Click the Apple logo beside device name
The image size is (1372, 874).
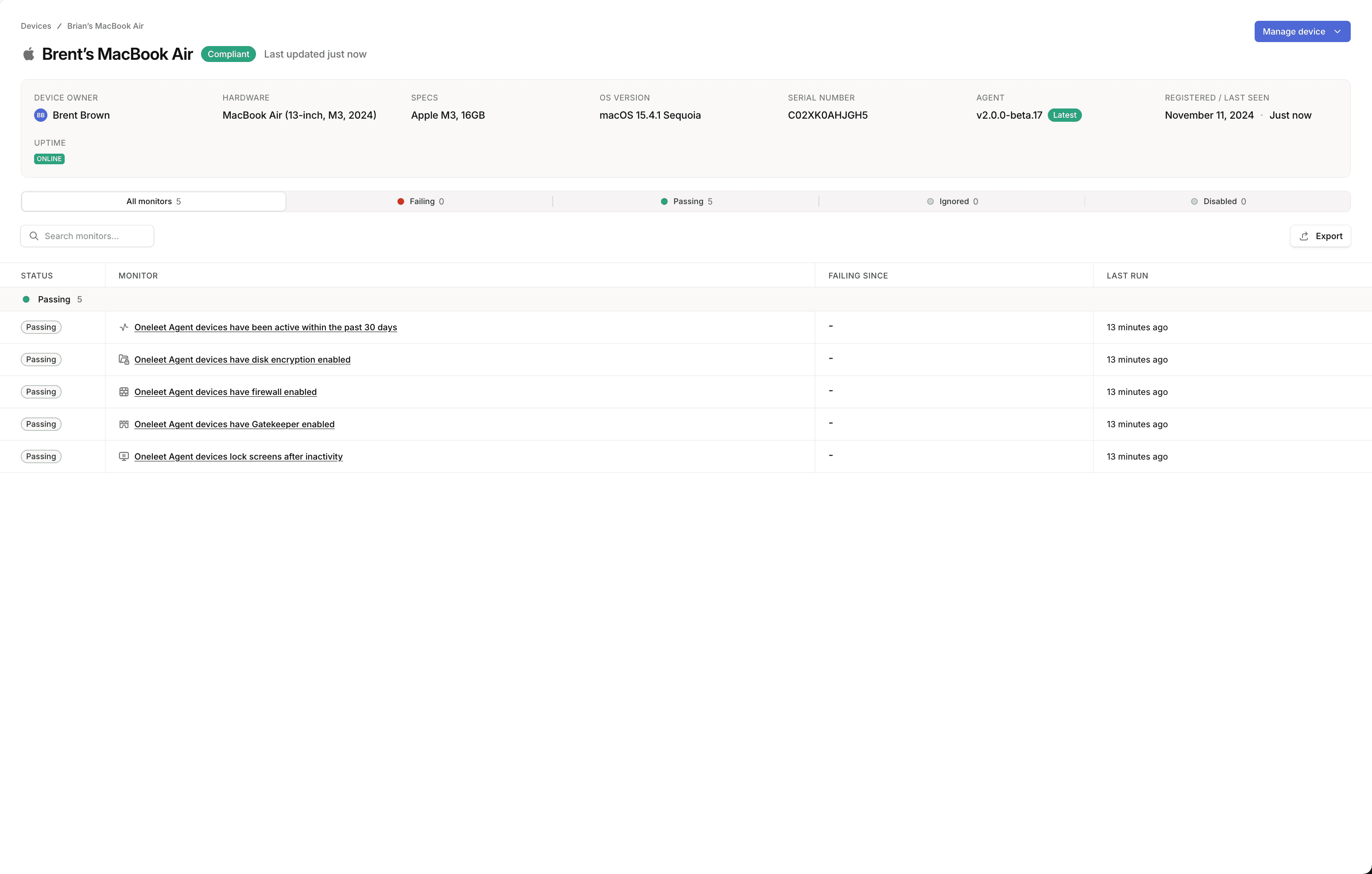(28, 54)
